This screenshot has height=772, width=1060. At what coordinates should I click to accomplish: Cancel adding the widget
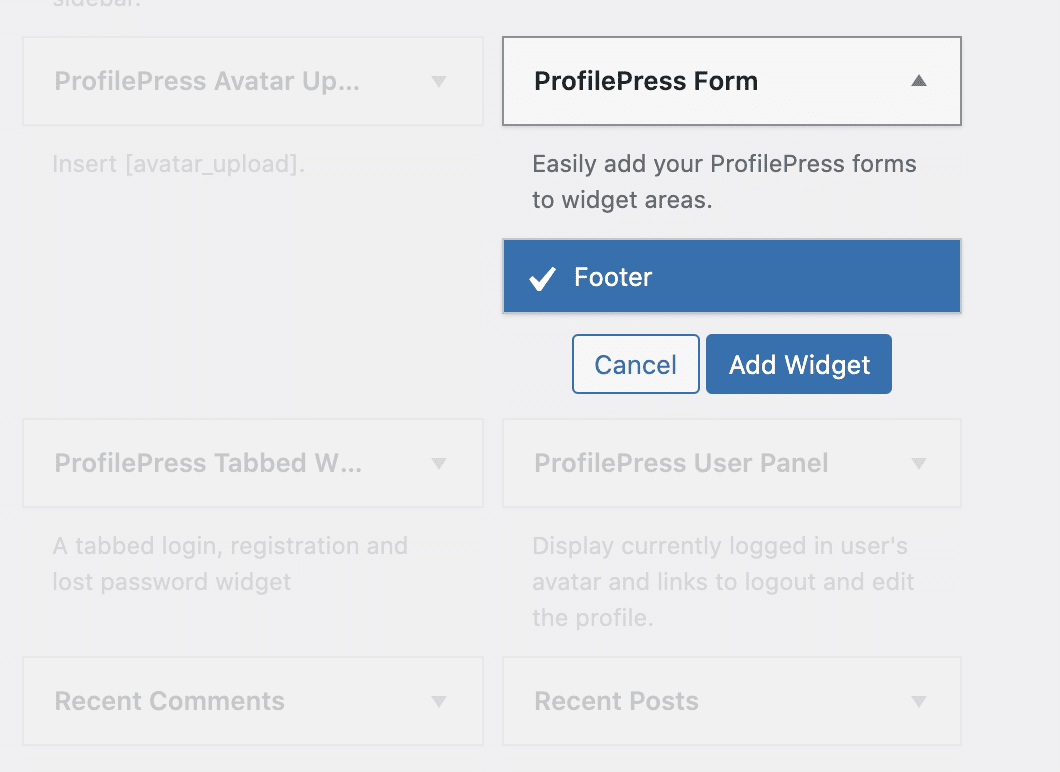point(635,364)
